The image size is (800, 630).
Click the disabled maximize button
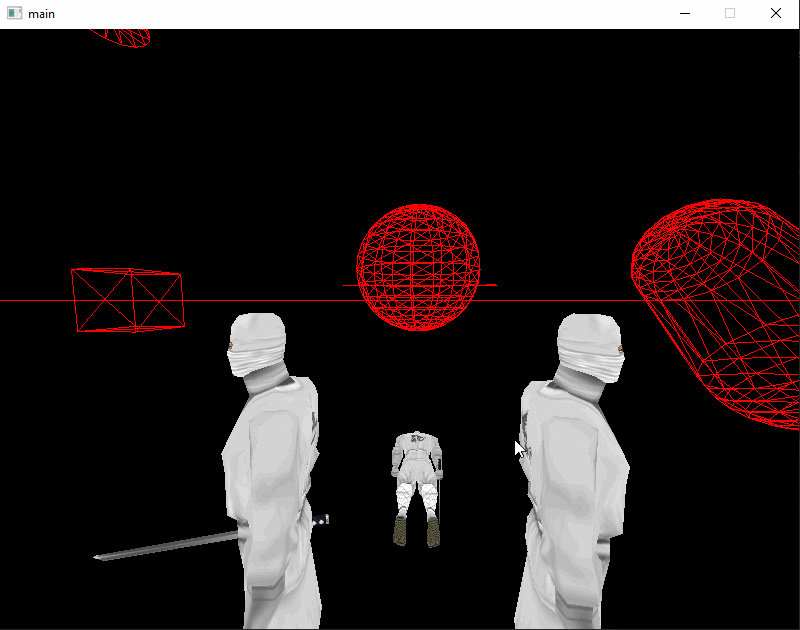click(730, 14)
